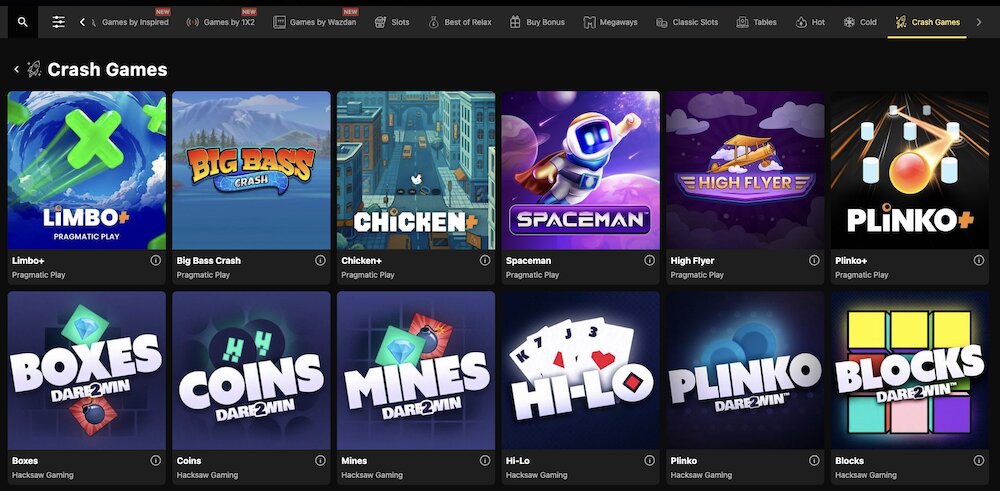Click the High Flyer title text
Screen dimensions: 1000x491
(692, 261)
